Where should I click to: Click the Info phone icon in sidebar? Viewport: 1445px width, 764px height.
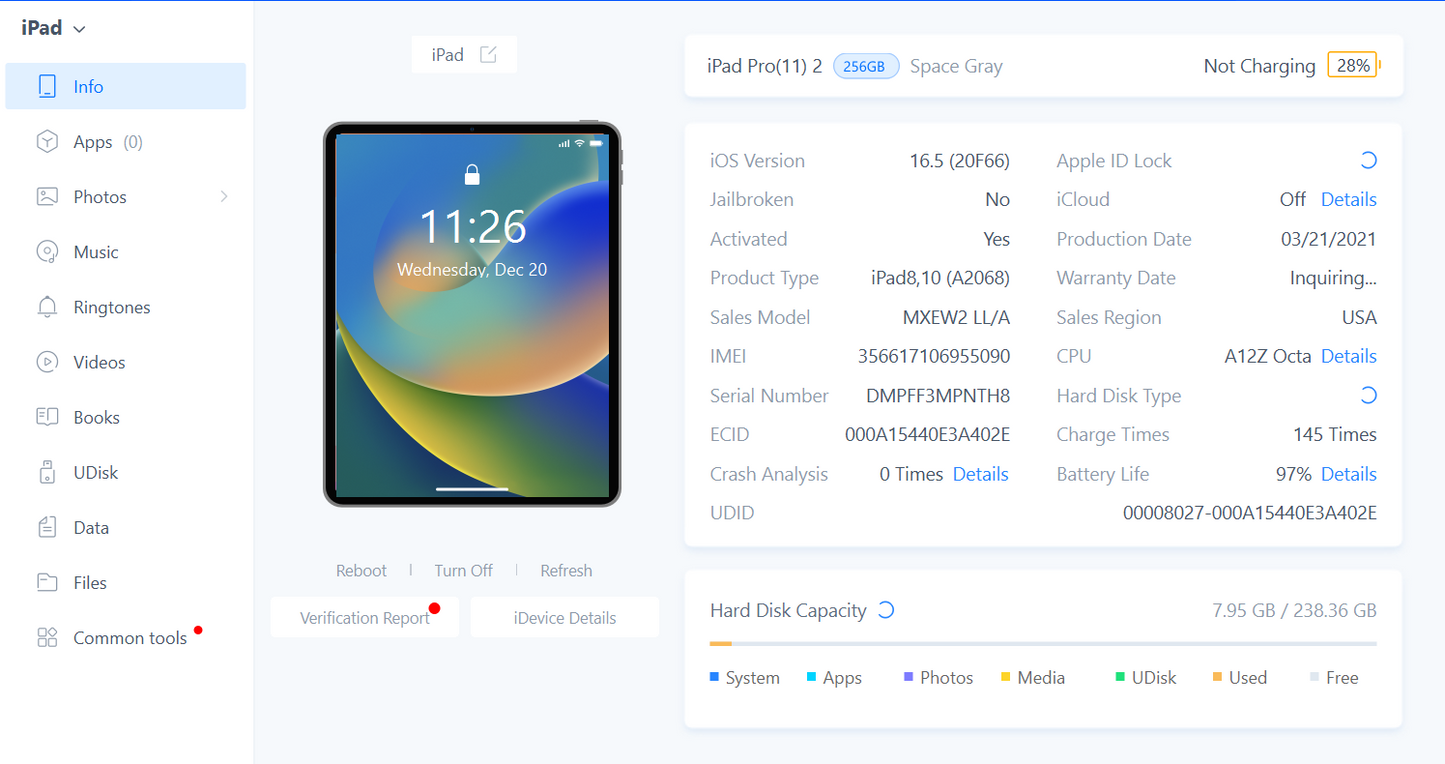47,87
